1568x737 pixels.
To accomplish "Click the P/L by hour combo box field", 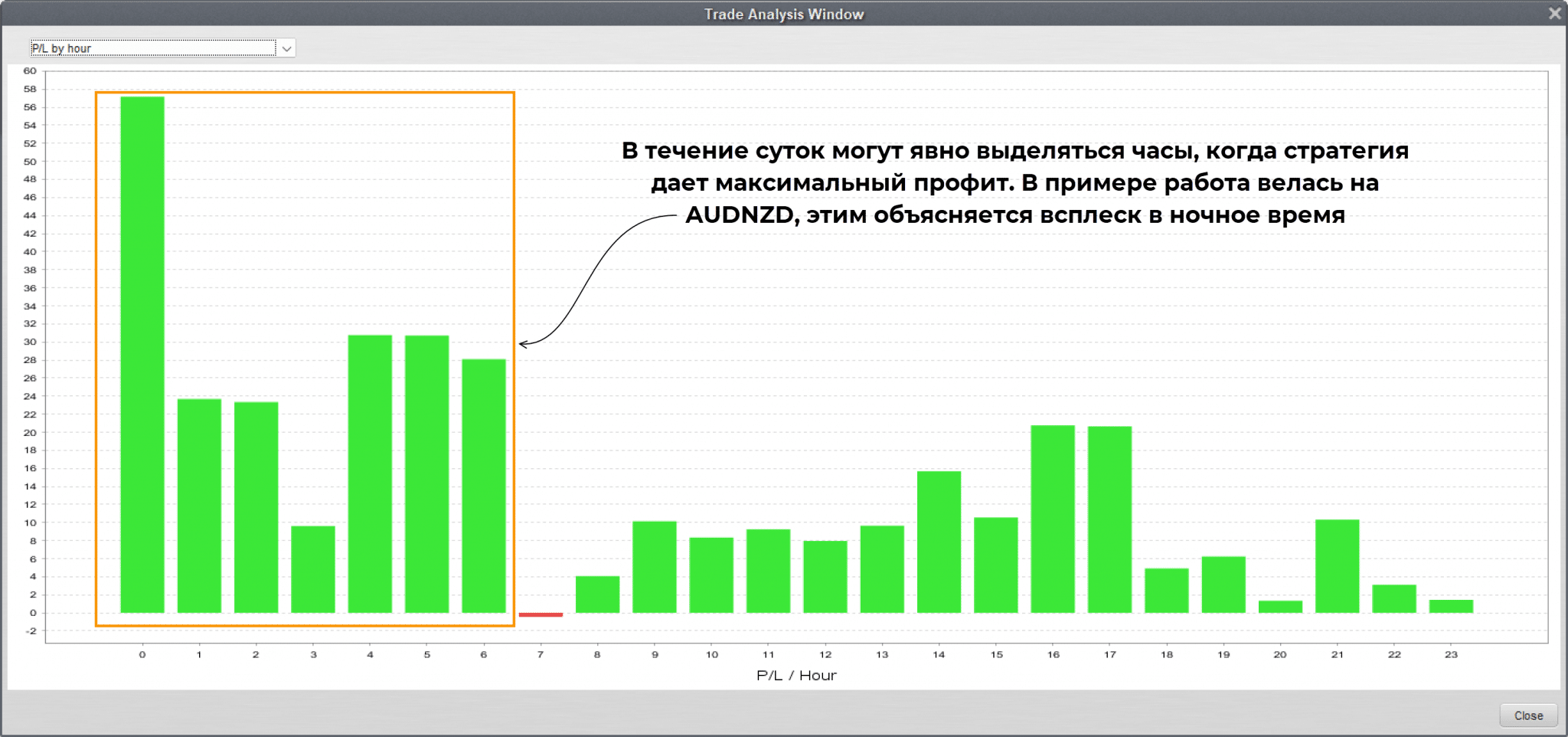I will coord(152,48).
